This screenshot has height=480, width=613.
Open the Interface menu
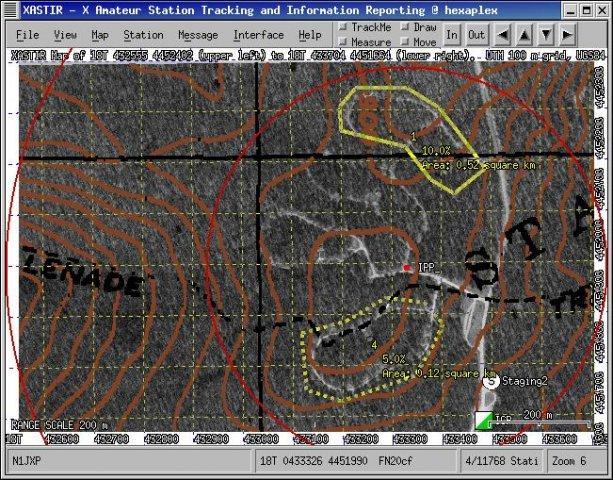(x=258, y=35)
